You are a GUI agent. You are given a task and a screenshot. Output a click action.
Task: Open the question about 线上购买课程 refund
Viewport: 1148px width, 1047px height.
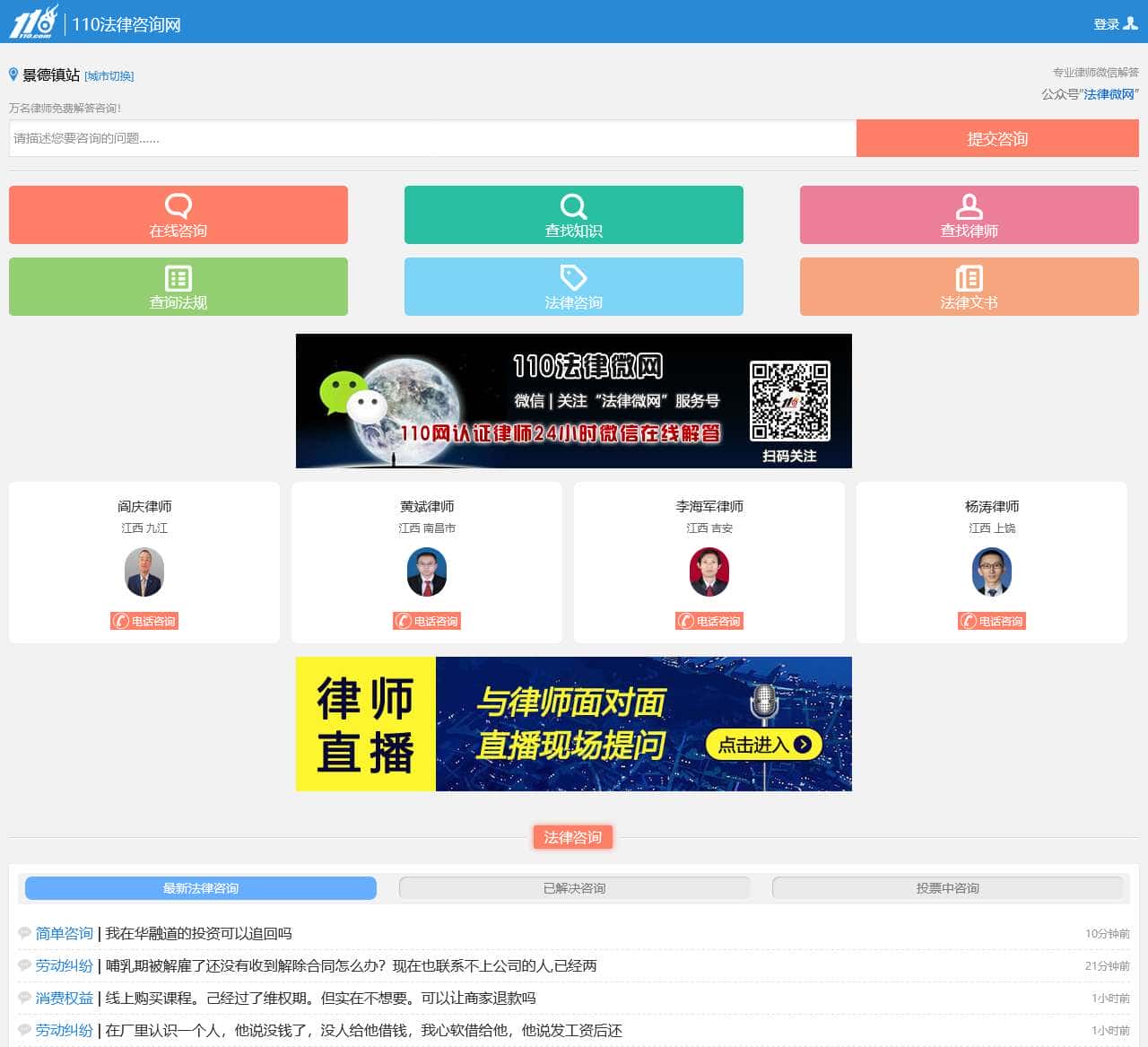(320, 998)
